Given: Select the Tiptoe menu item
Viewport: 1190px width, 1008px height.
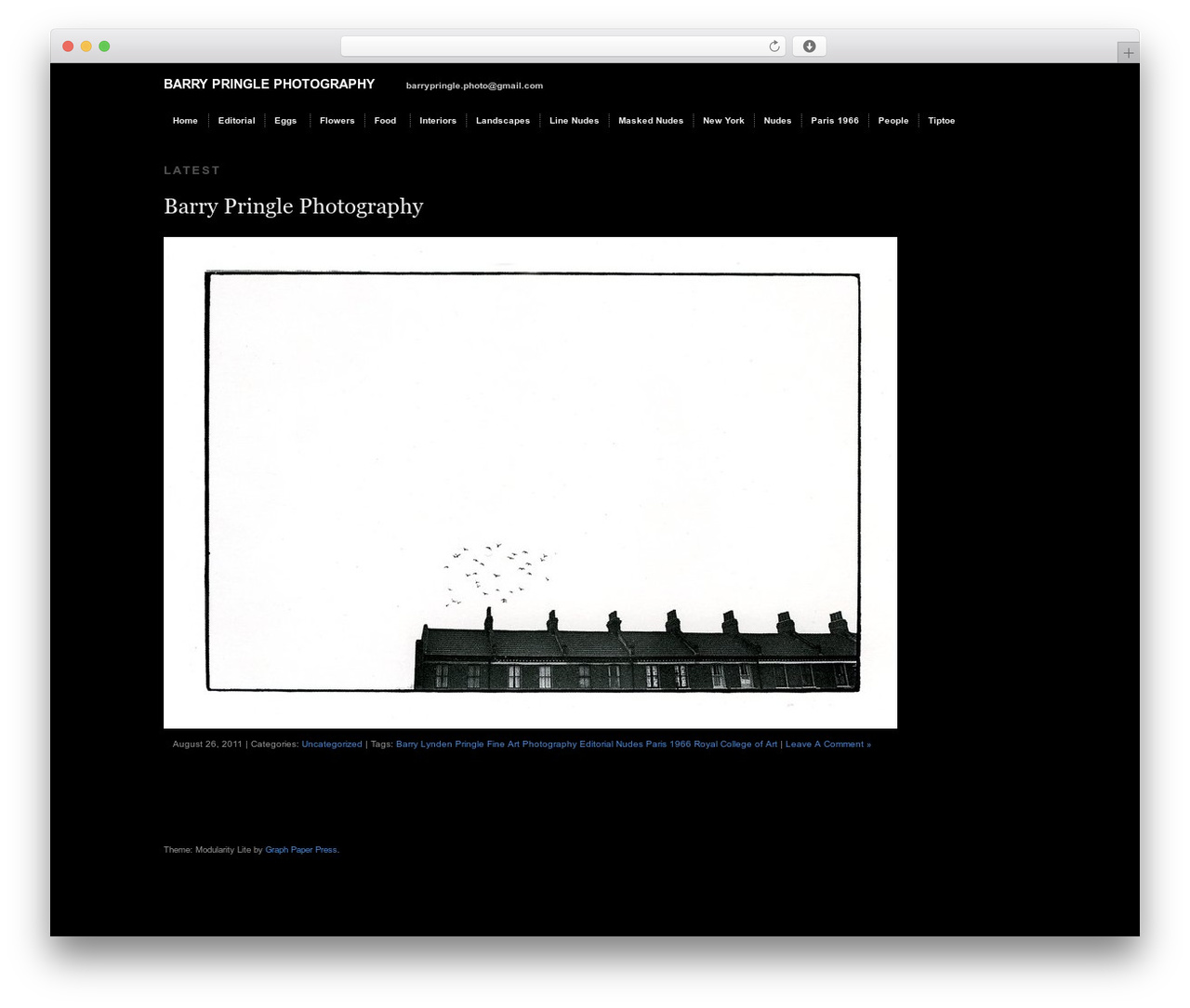Looking at the screenshot, I should [941, 121].
